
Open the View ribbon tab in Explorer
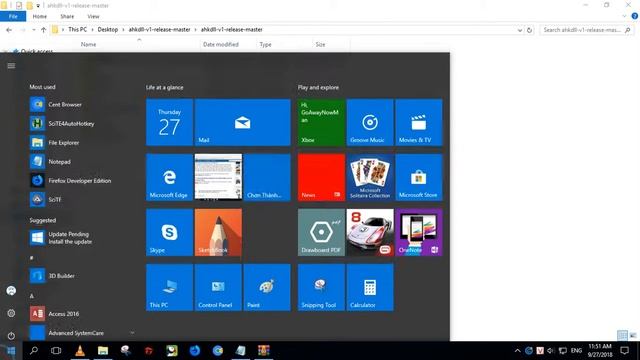pyautogui.click(x=93, y=16)
